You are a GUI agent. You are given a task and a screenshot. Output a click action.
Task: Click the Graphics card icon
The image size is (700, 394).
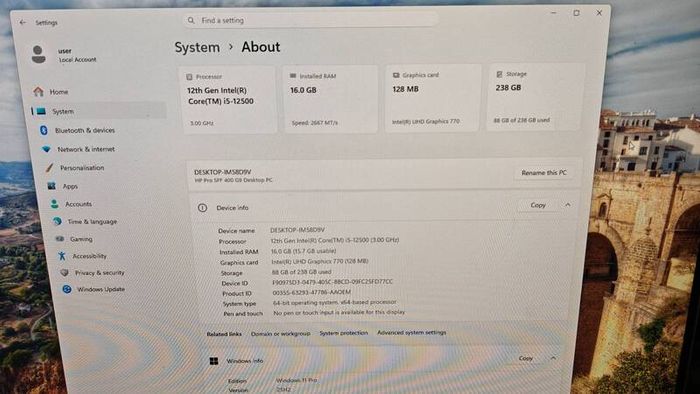[396, 75]
